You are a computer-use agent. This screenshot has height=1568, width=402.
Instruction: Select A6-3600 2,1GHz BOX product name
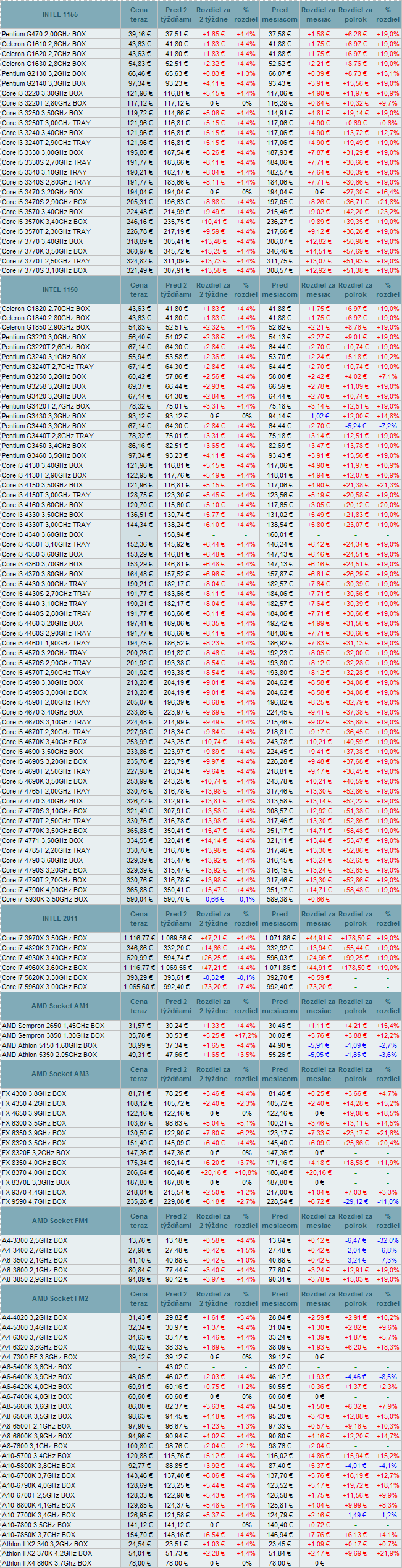point(35,1270)
